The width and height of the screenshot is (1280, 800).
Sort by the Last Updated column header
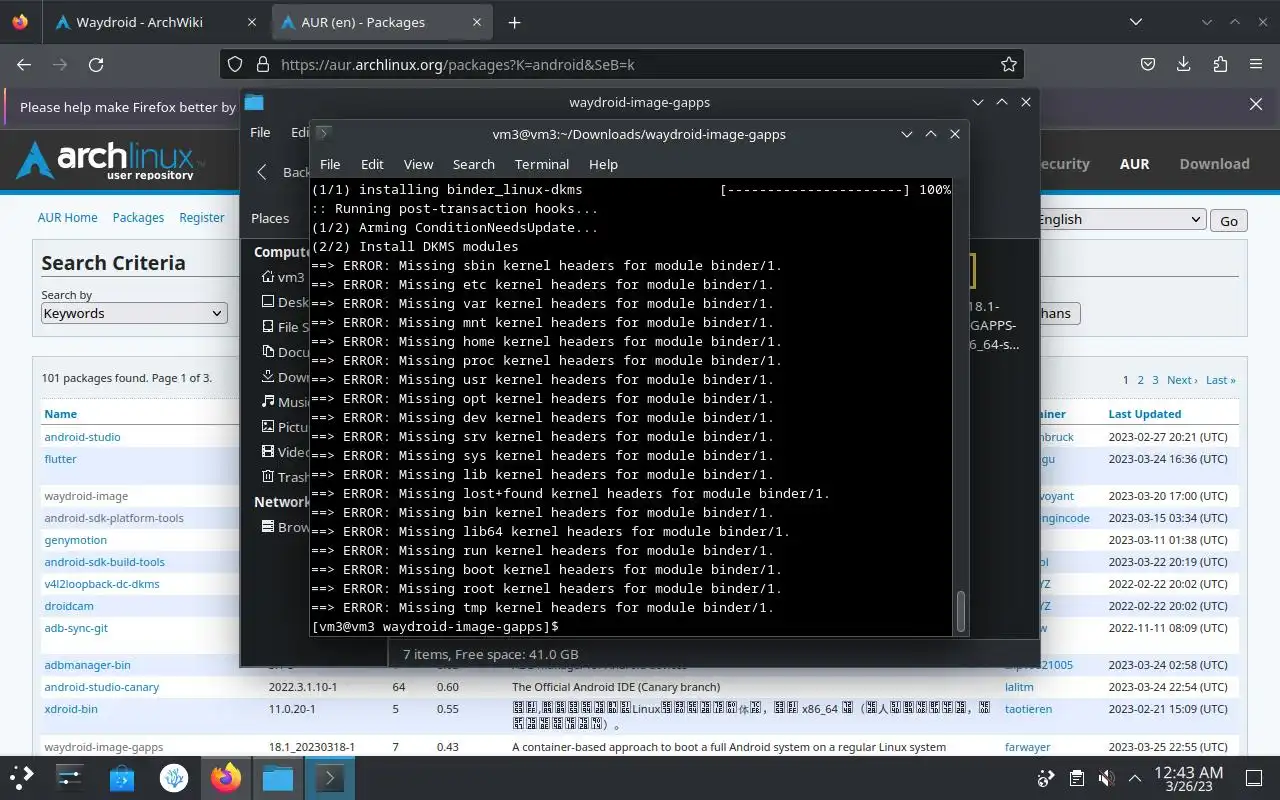pos(1144,414)
